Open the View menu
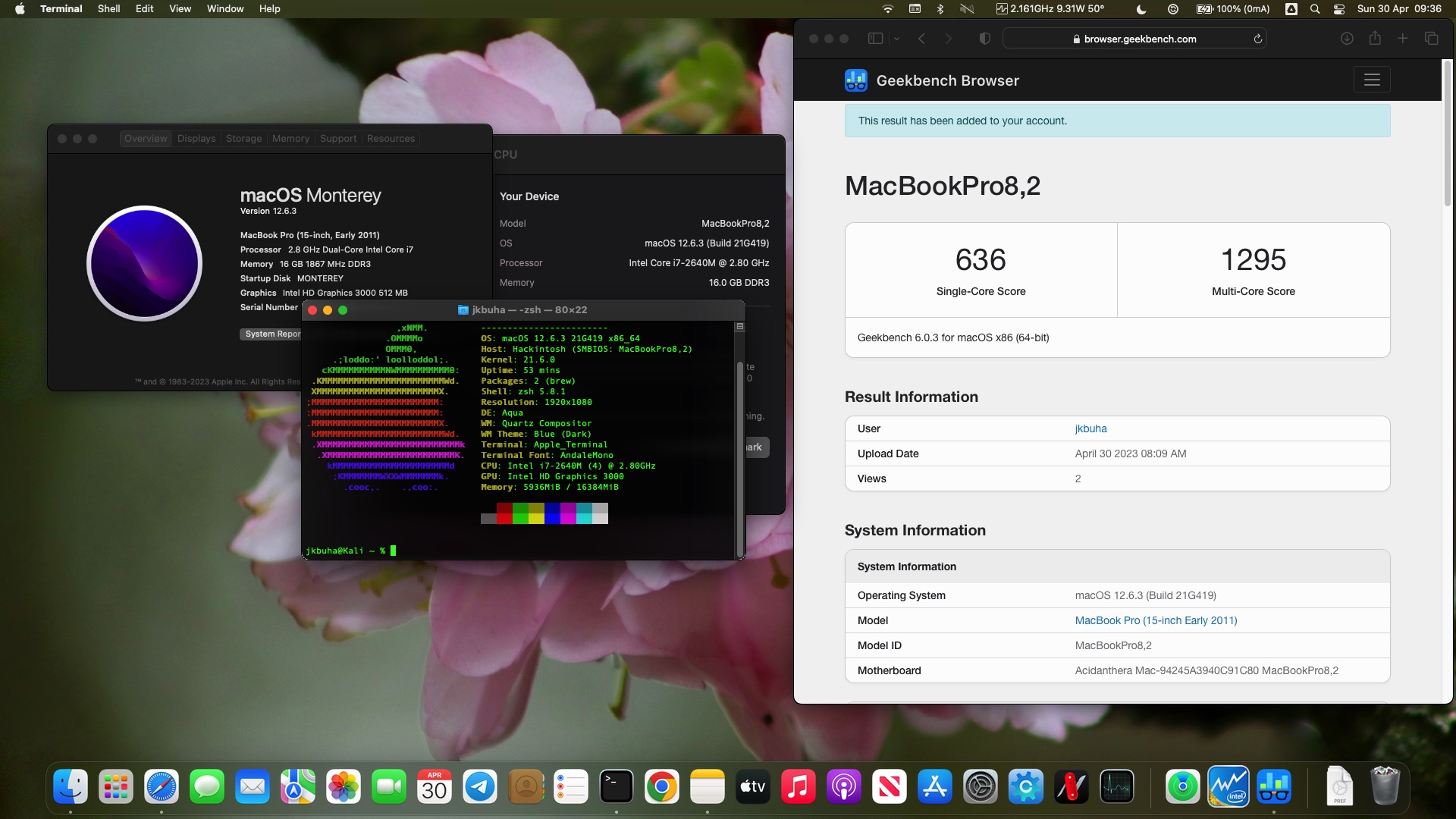This screenshot has height=819, width=1456. click(180, 9)
